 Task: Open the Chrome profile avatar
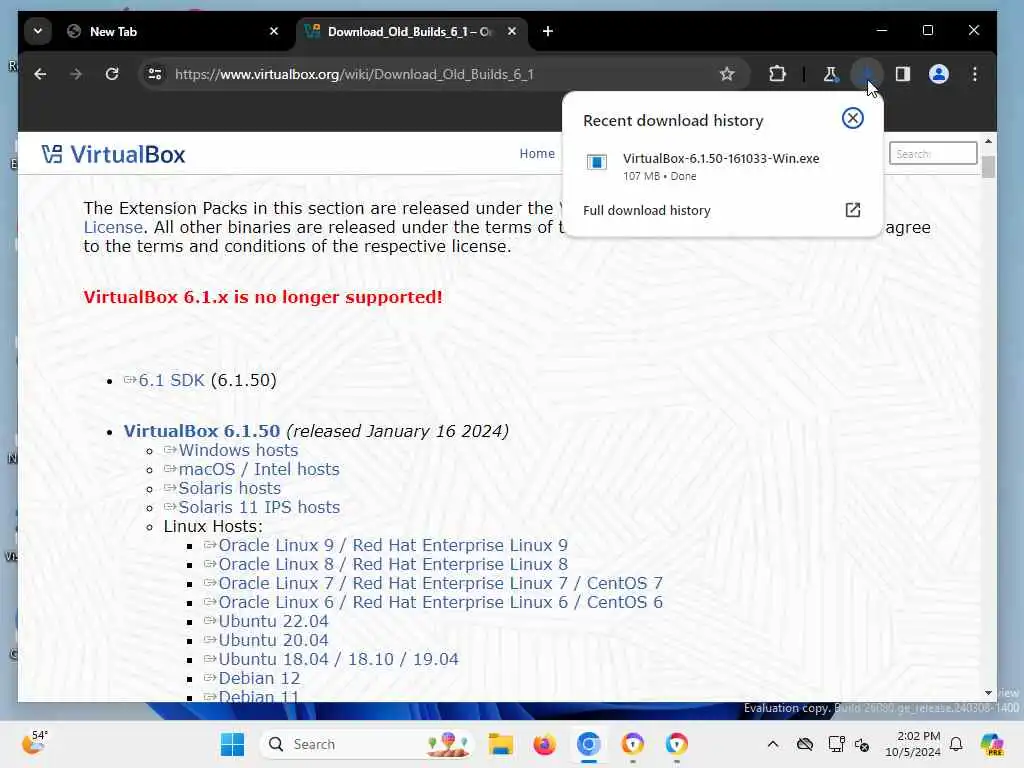(x=938, y=74)
